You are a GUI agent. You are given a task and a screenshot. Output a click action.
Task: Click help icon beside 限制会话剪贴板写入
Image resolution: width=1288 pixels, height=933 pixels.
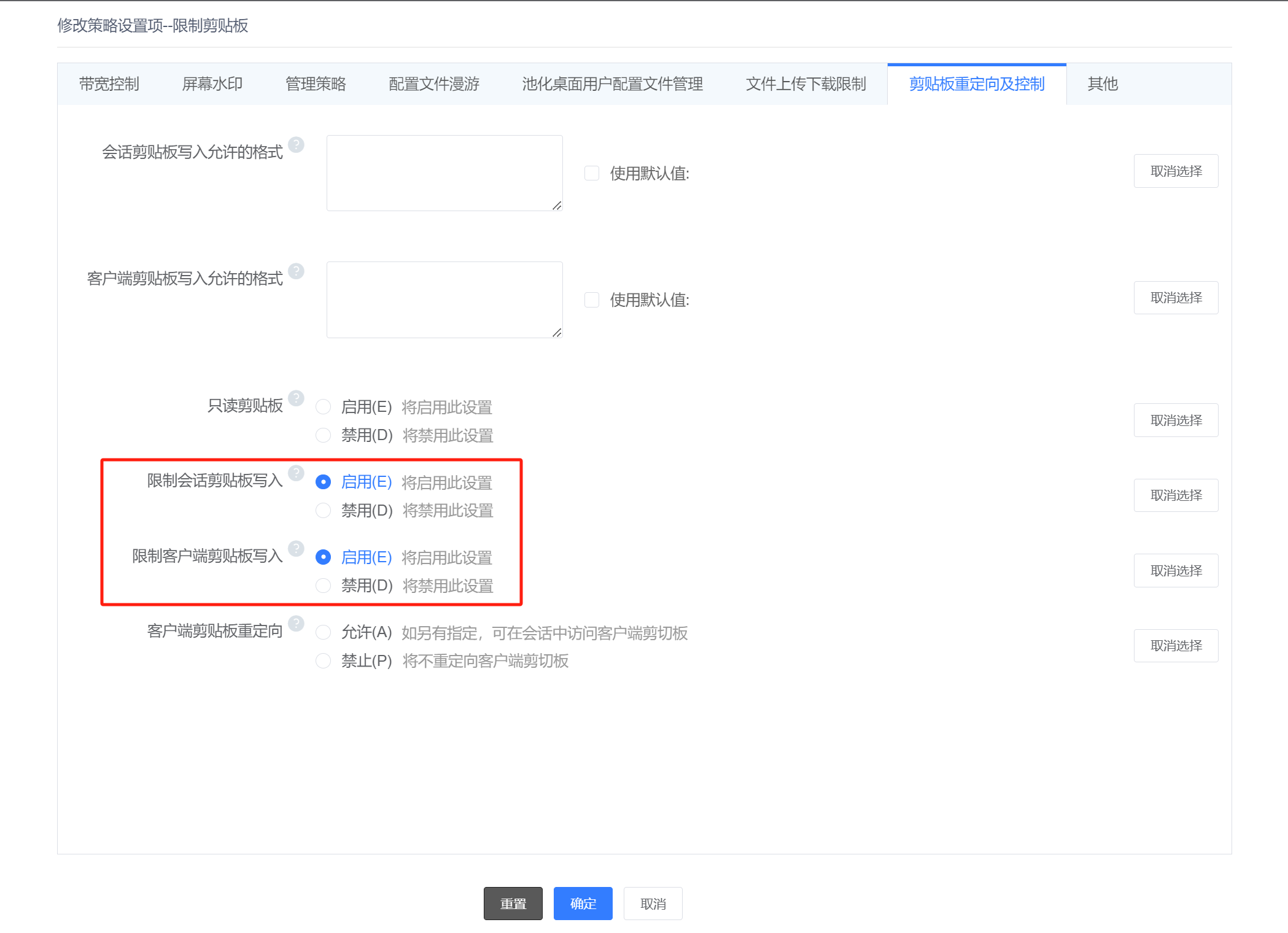coord(296,473)
